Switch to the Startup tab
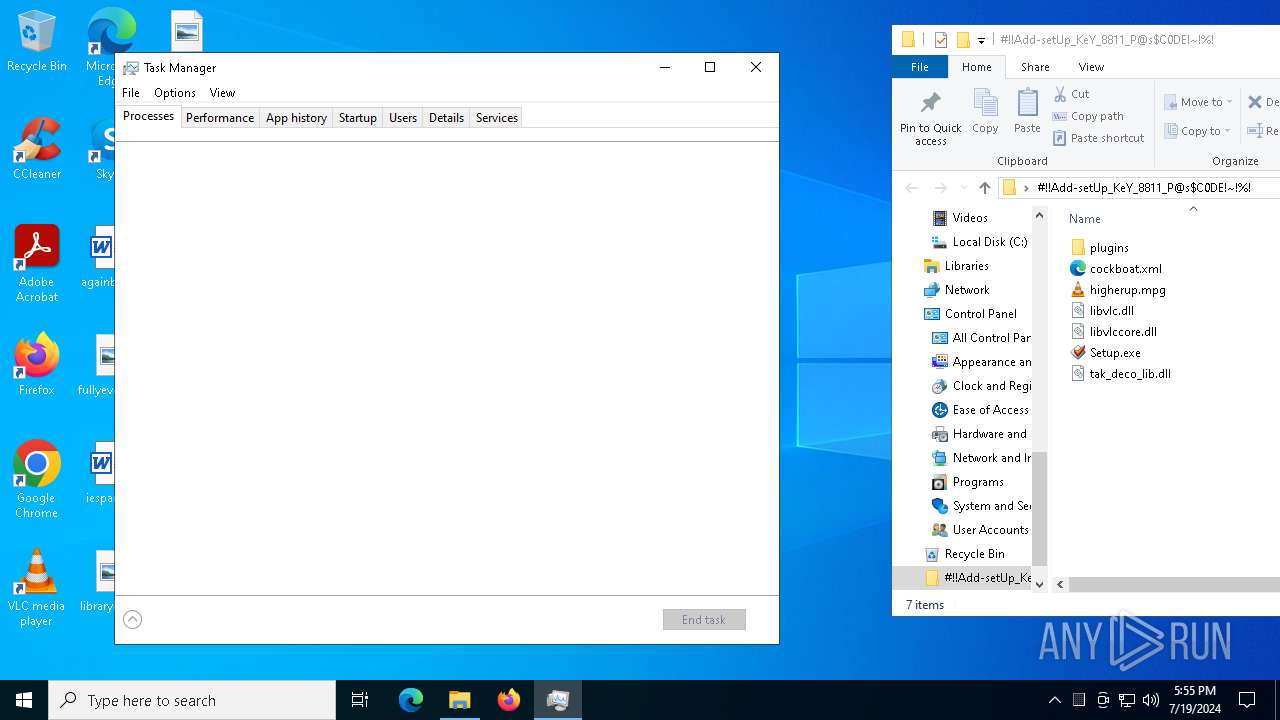The height and width of the screenshot is (720, 1280). pos(357,117)
